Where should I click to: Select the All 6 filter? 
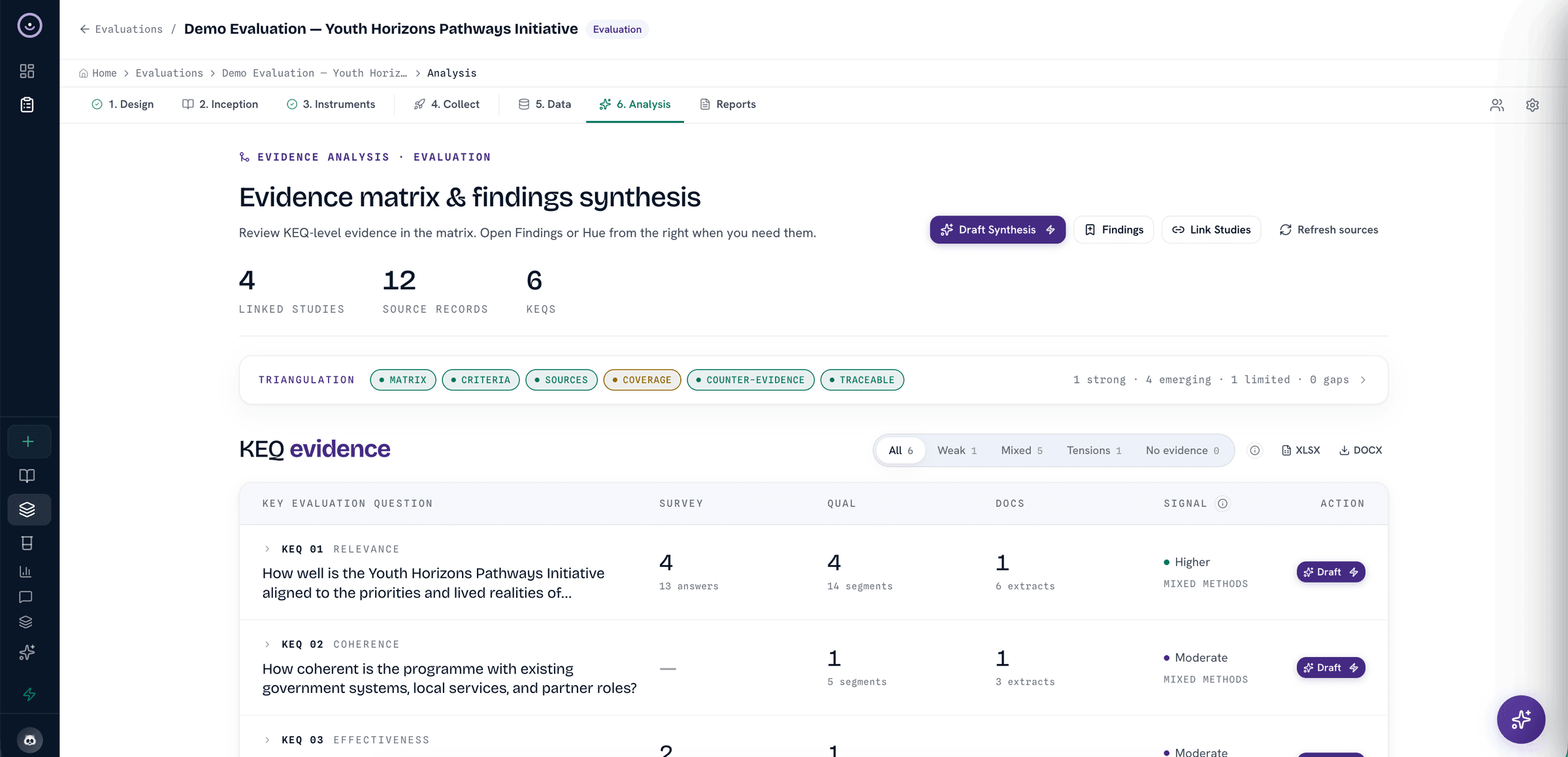900,450
